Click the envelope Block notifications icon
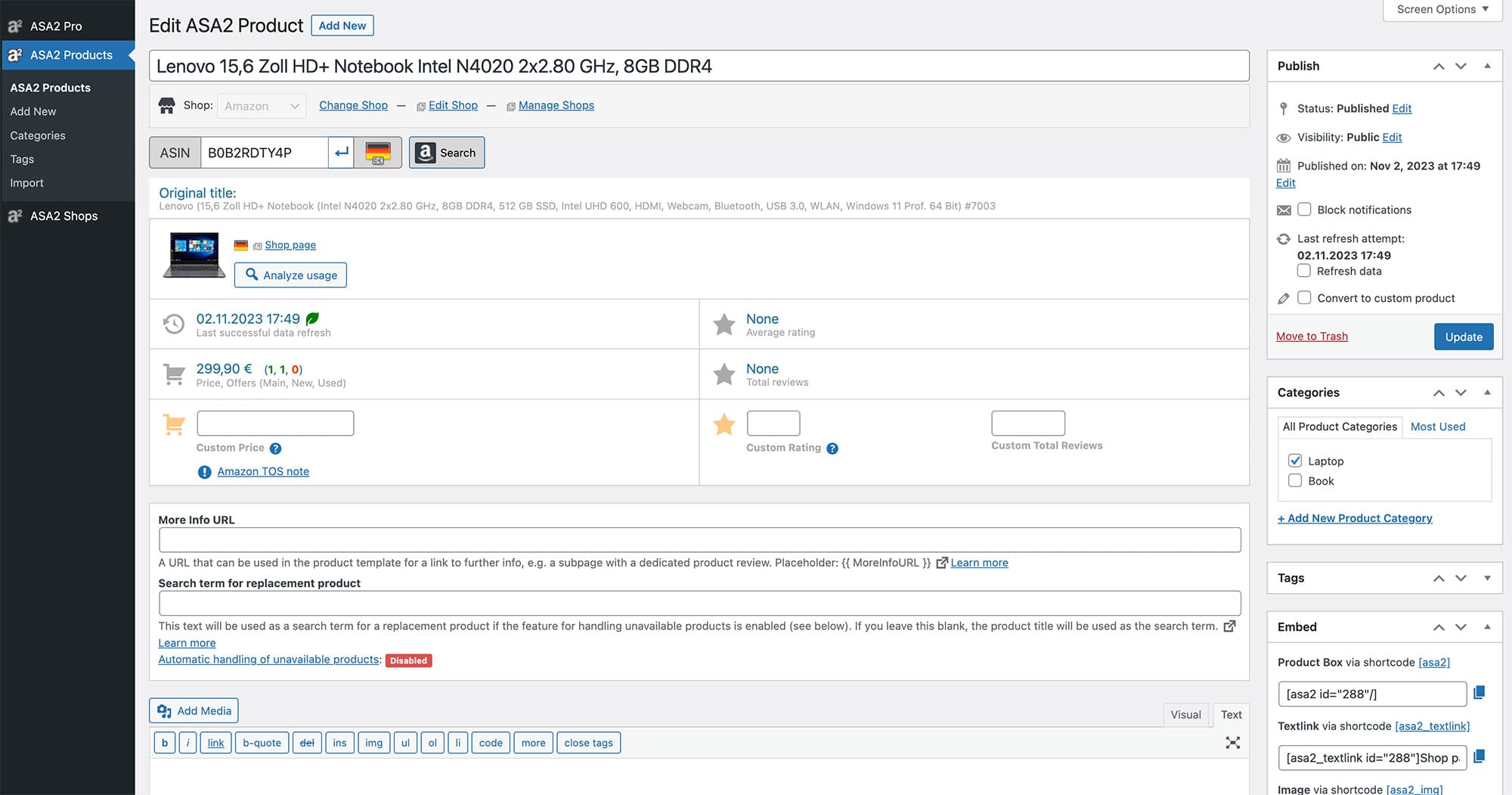Viewport: 1512px width, 795px height. [1284, 210]
